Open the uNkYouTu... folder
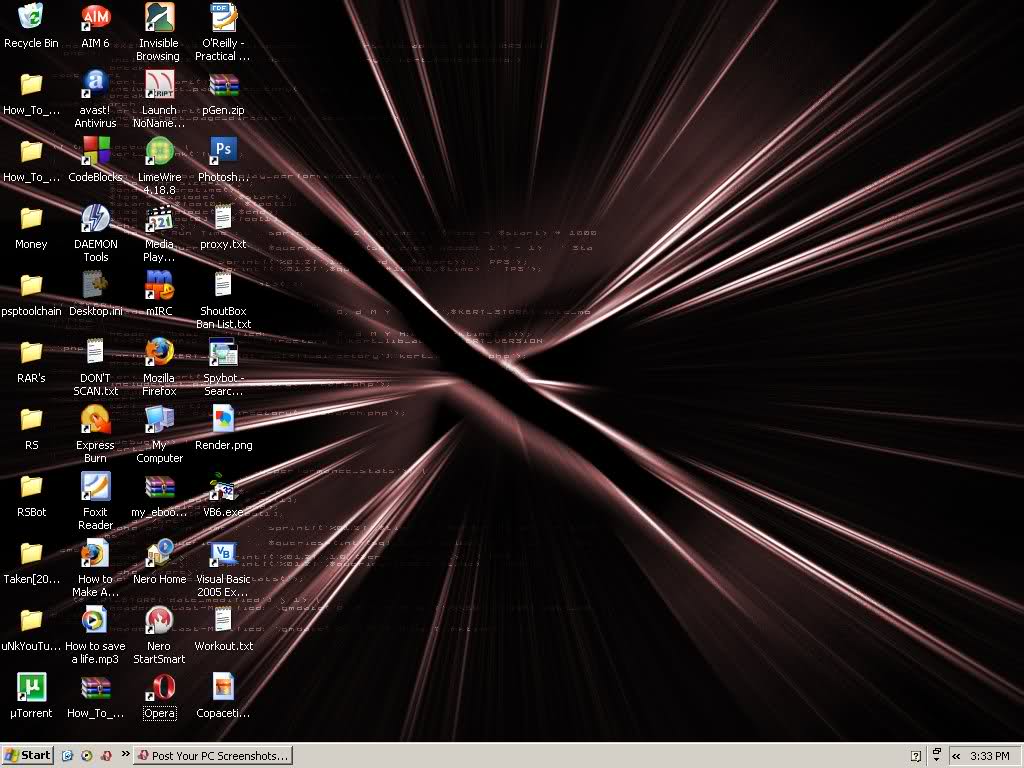1024x768 pixels. tap(31, 620)
